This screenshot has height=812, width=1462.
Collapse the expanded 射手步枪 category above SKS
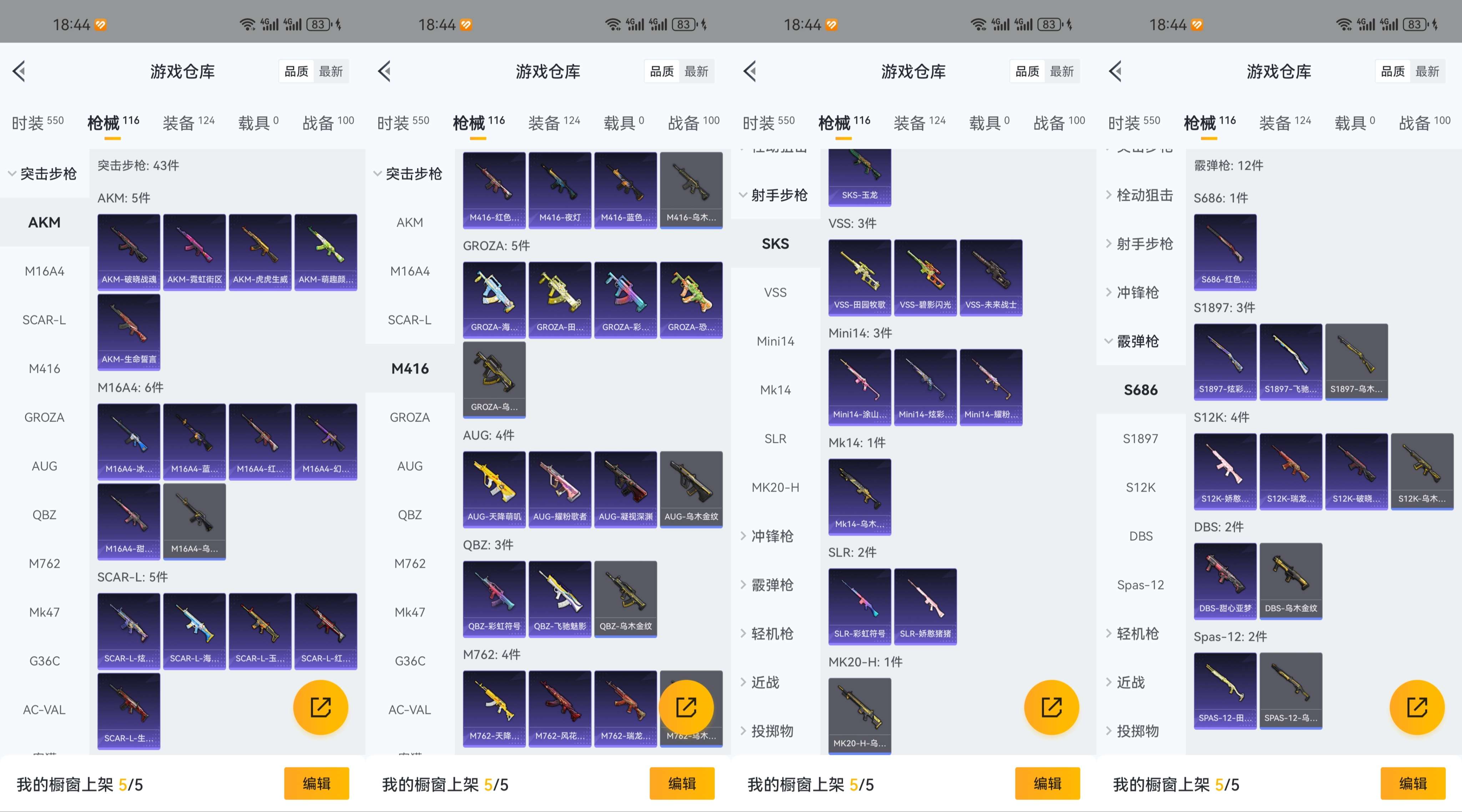[x=775, y=195]
